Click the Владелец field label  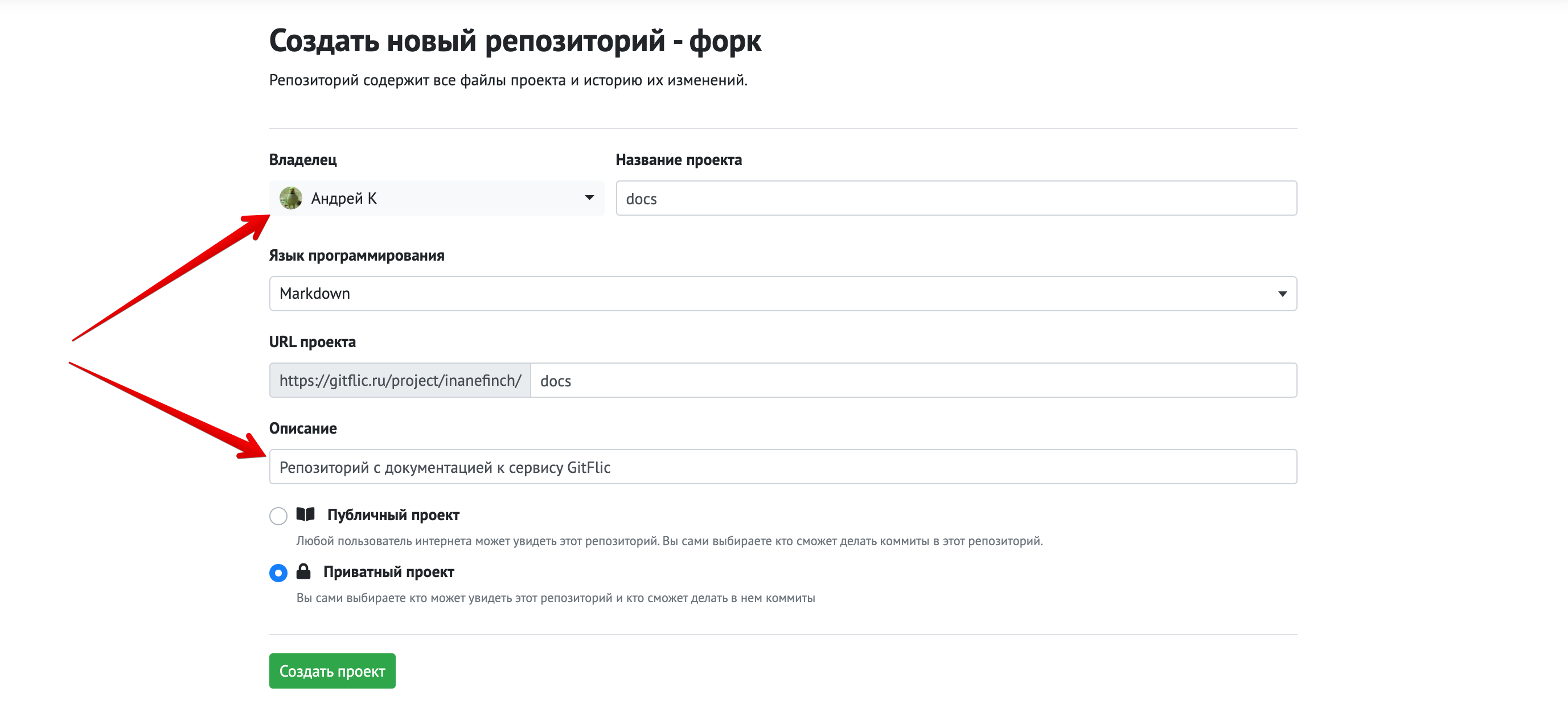coord(302,160)
